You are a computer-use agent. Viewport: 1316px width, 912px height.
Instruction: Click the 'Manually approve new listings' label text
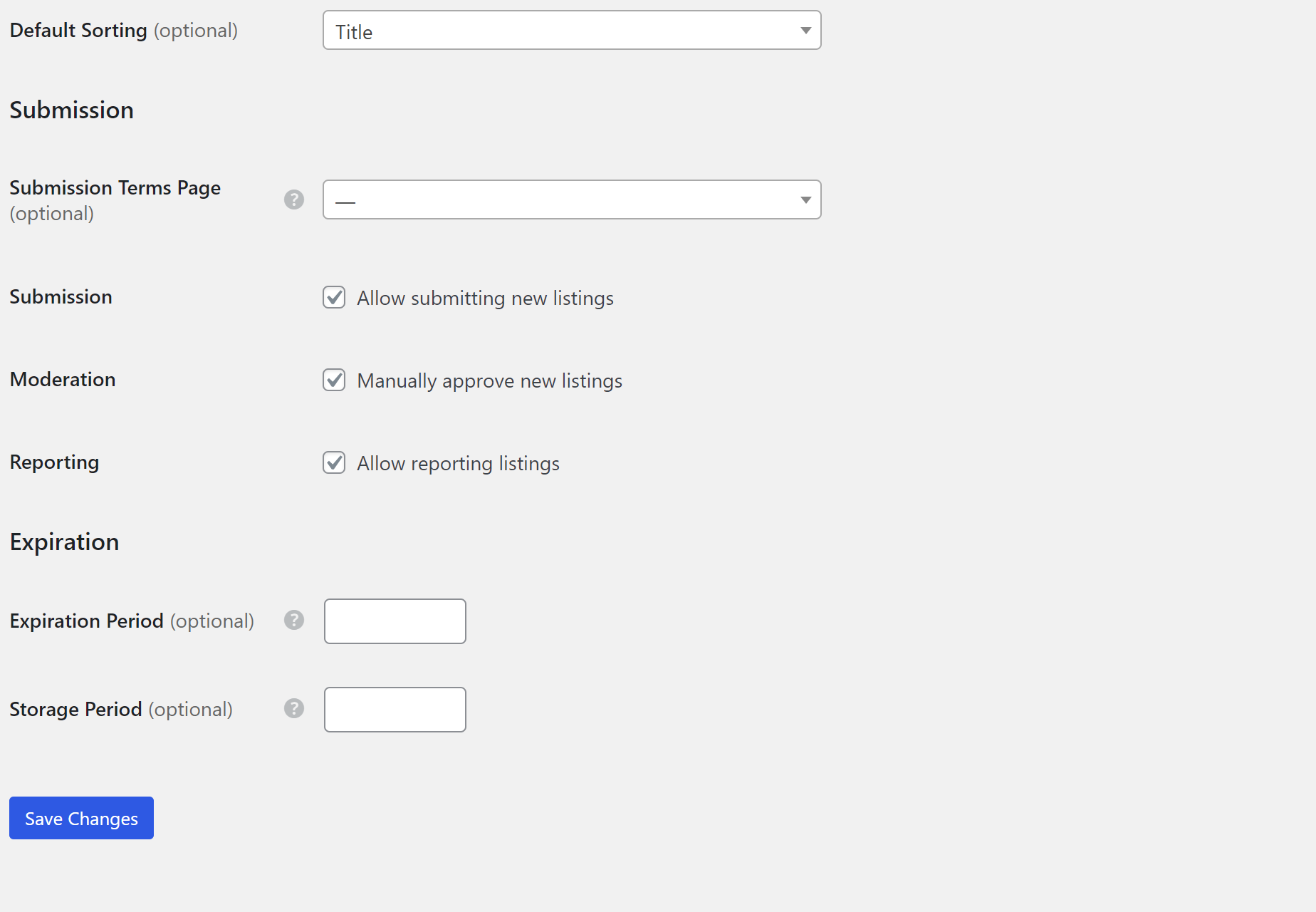click(x=489, y=380)
